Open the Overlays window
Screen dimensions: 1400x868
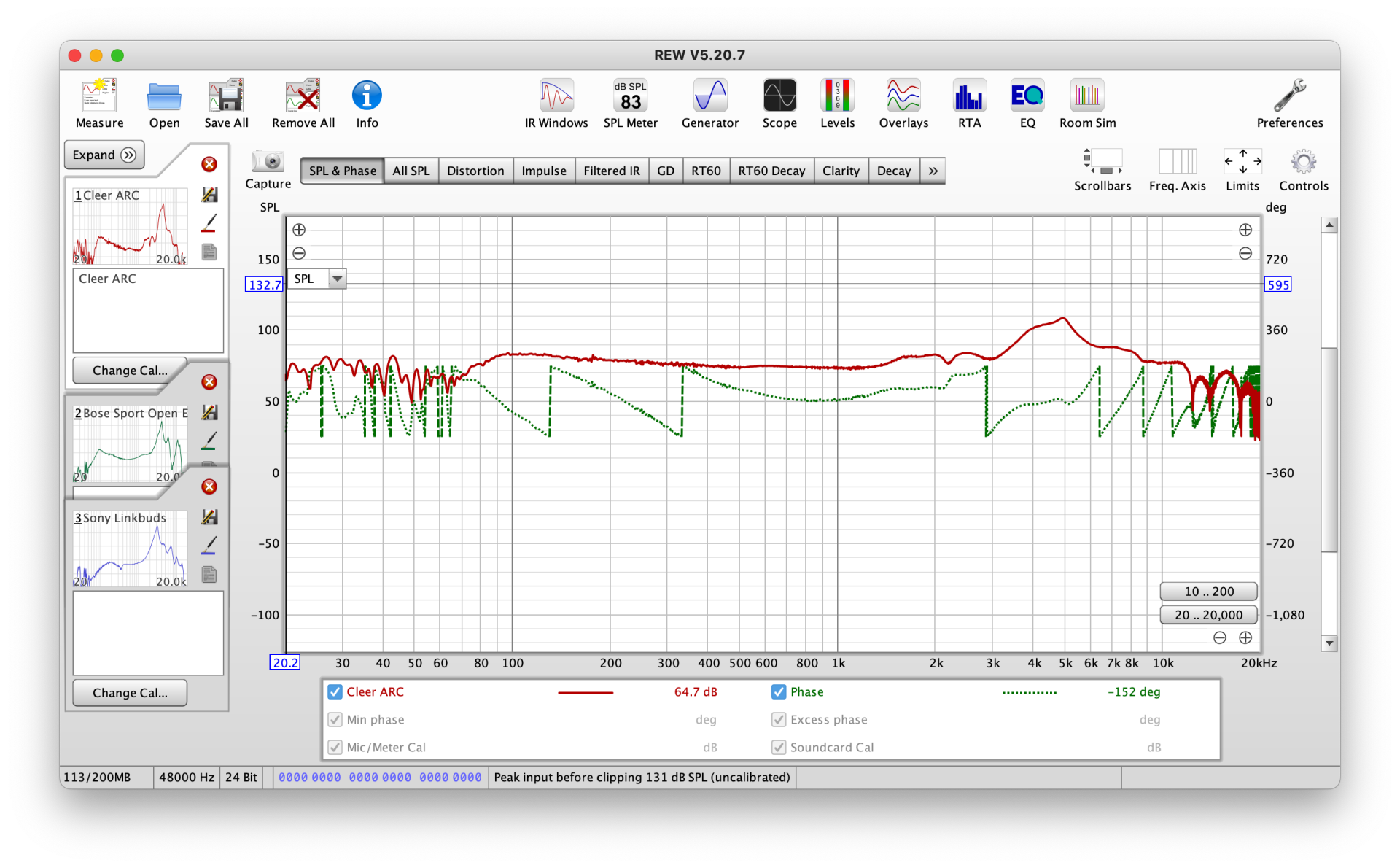click(x=903, y=96)
